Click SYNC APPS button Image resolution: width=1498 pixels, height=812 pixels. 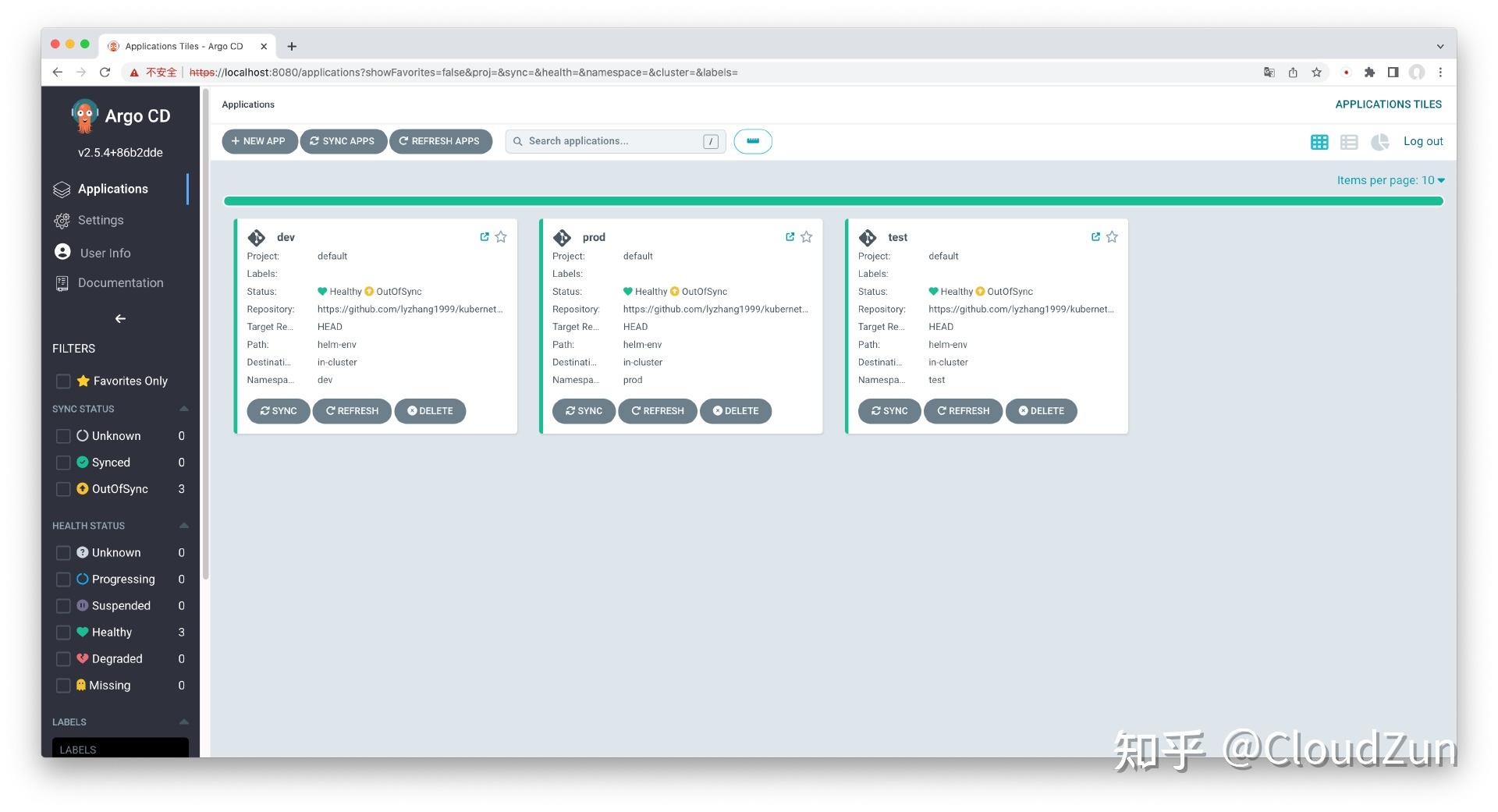pos(343,141)
